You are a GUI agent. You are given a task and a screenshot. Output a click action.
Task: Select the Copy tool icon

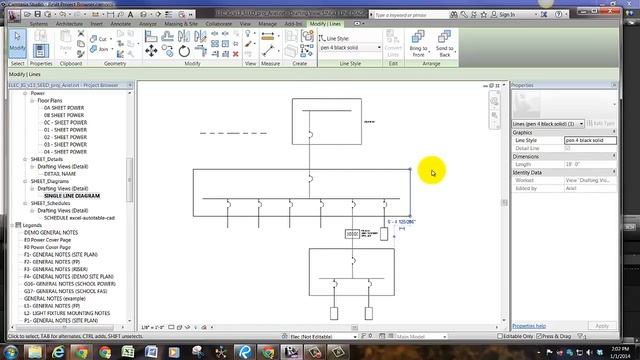167,51
